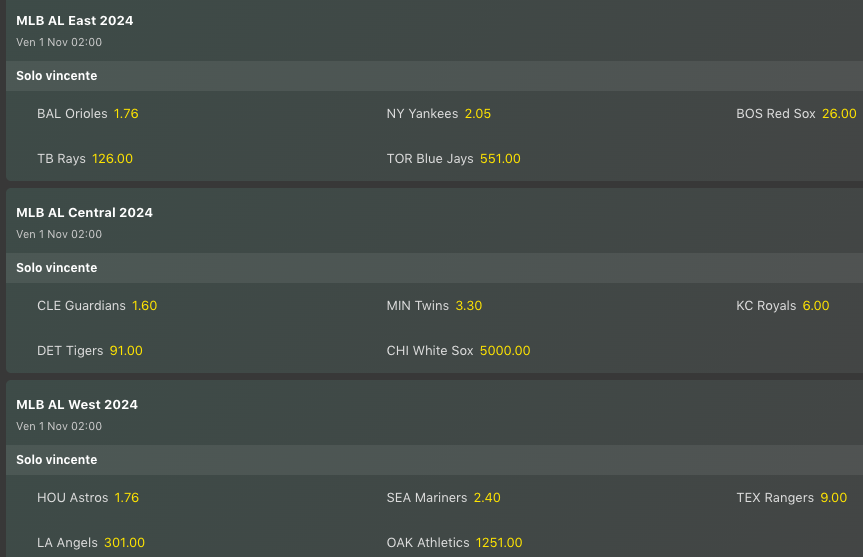Select OAK Athletics at 1251.00
This screenshot has width=863, height=557.
click(x=499, y=543)
